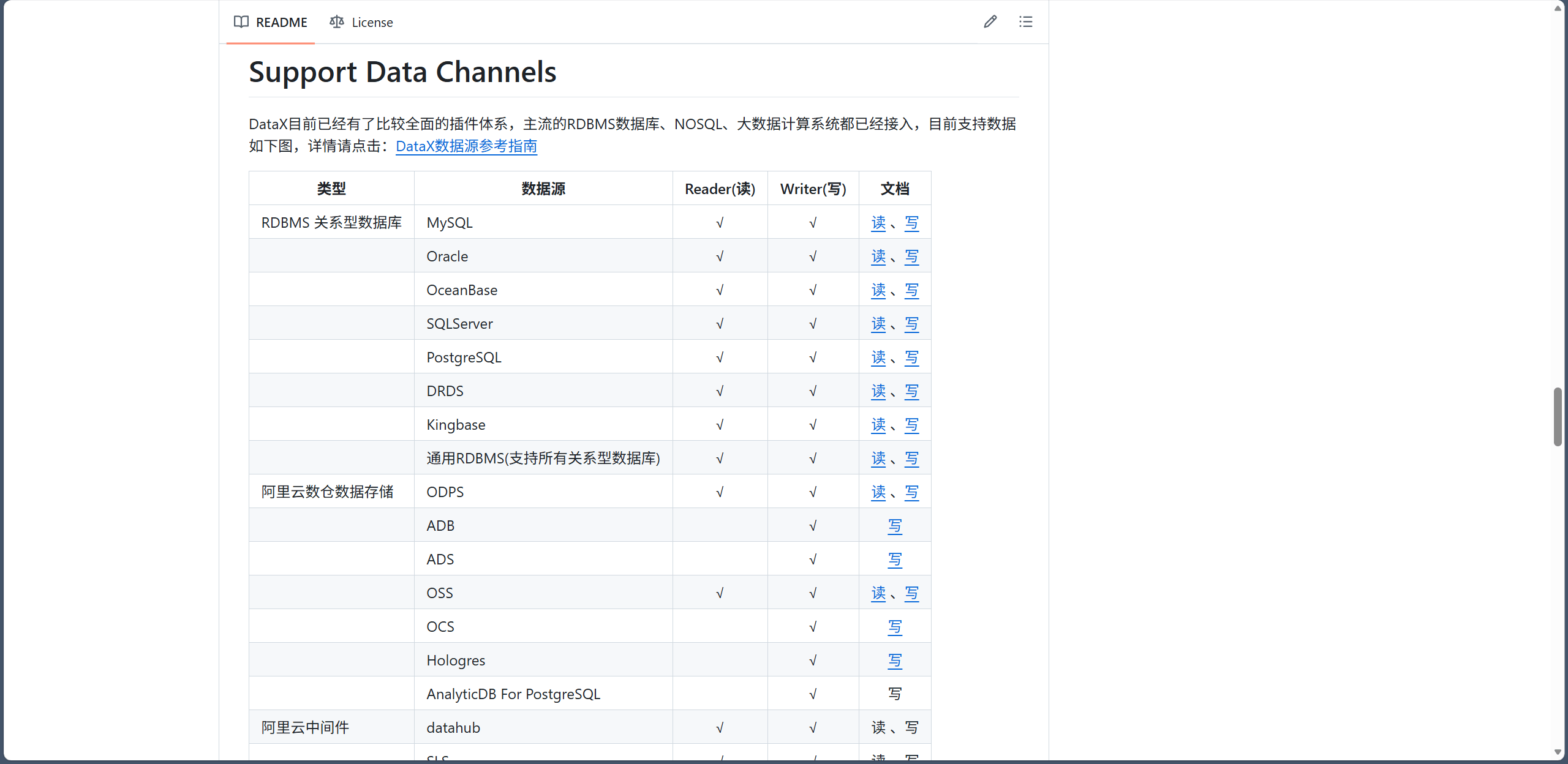Image resolution: width=1568 pixels, height=764 pixels.
Task: Click the AnalyticDB For PostgreSQL cell
Action: 543,694
